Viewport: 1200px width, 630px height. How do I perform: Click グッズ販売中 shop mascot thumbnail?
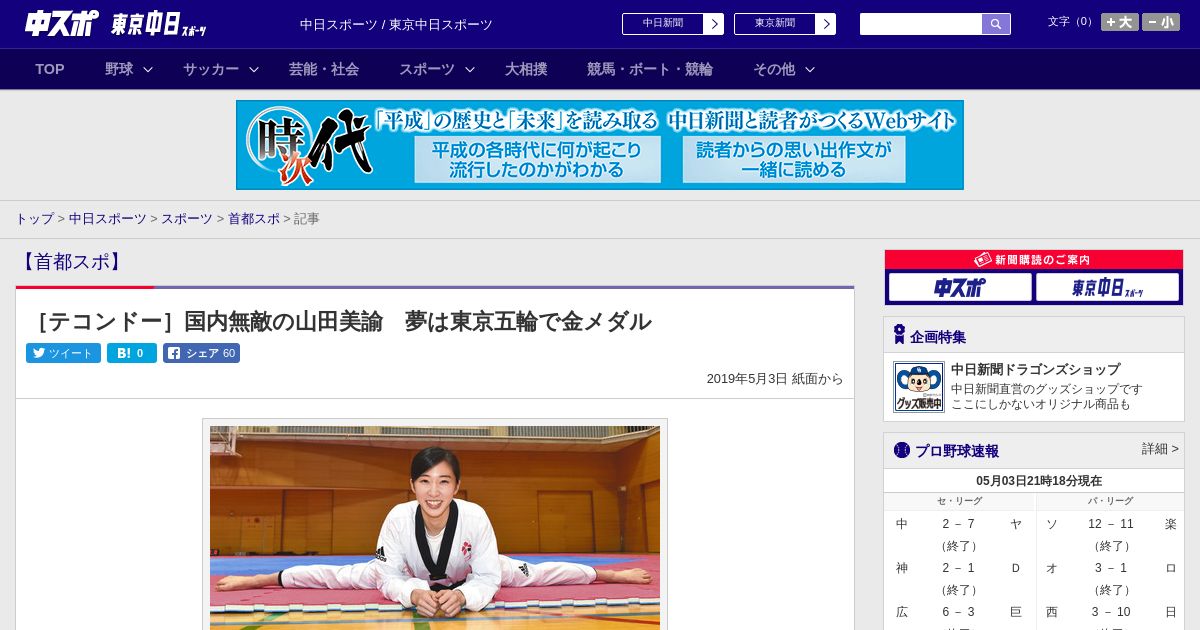(x=919, y=387)
